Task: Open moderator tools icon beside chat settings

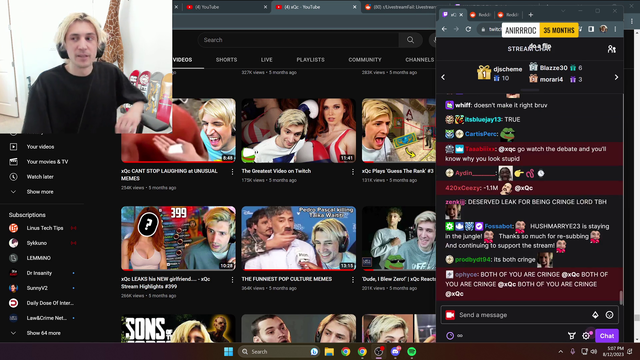Action: [572, 336]
